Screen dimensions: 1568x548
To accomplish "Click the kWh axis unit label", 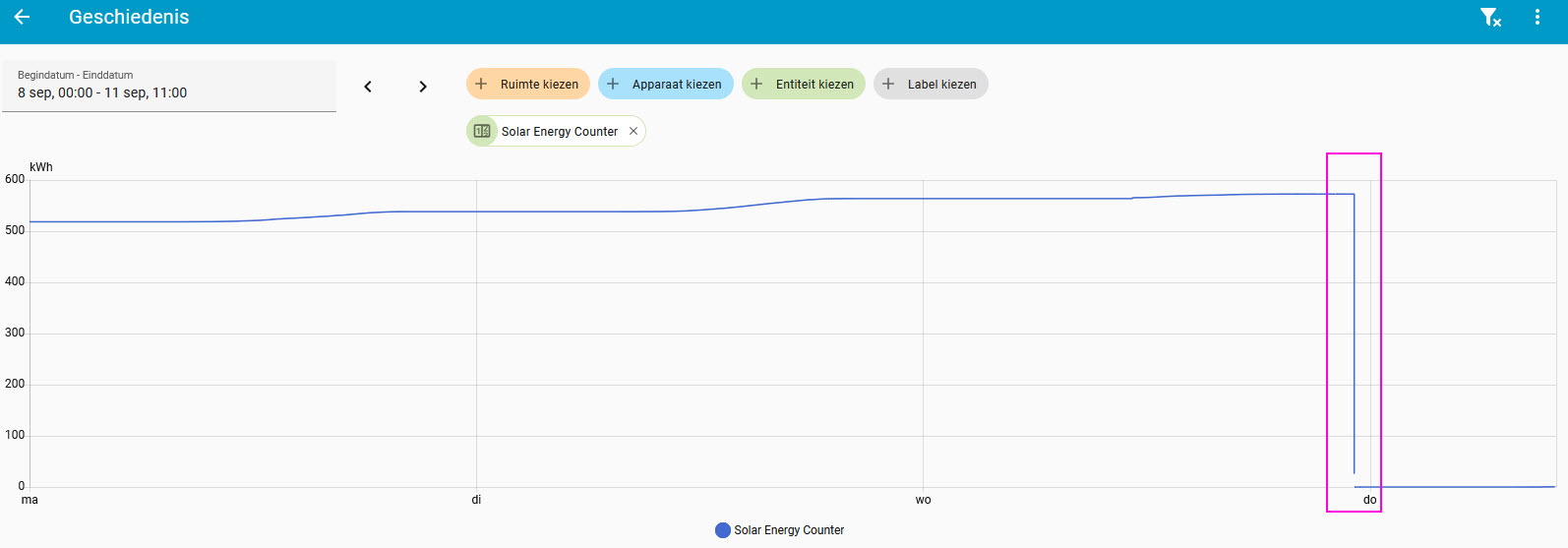I will click(x=41, y=167).
